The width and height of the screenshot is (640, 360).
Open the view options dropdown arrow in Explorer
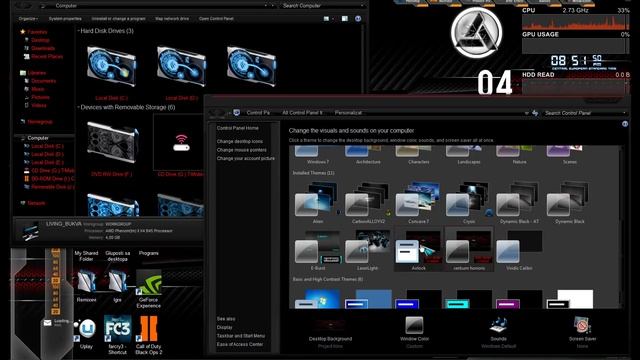coord(333,19)
